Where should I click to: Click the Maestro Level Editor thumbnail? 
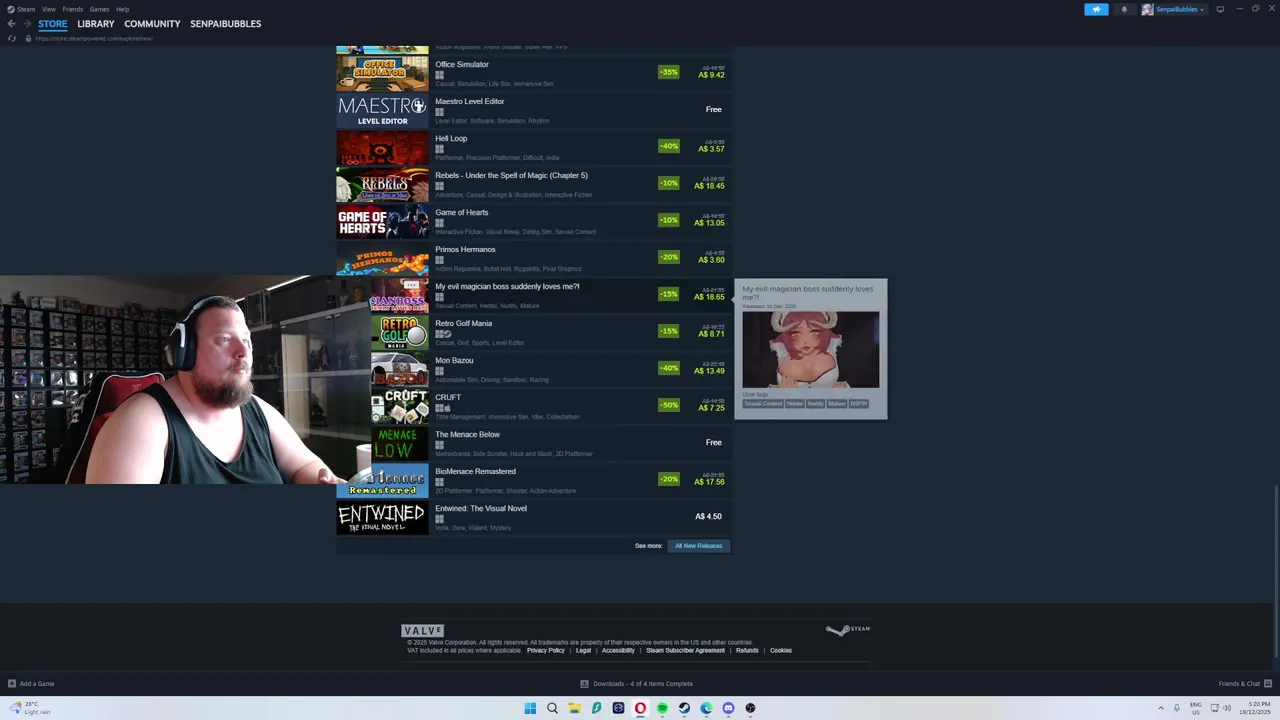(382, 110)
